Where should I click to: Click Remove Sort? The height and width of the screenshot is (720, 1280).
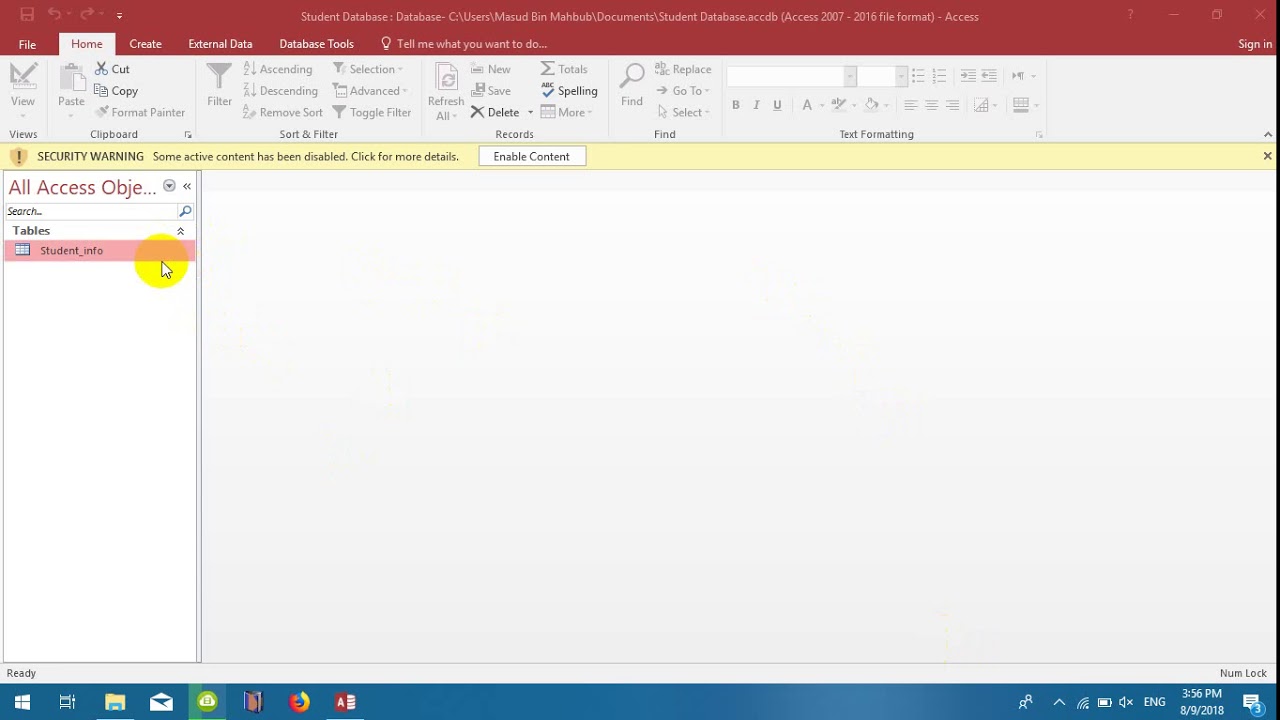(x=283, y=112)
